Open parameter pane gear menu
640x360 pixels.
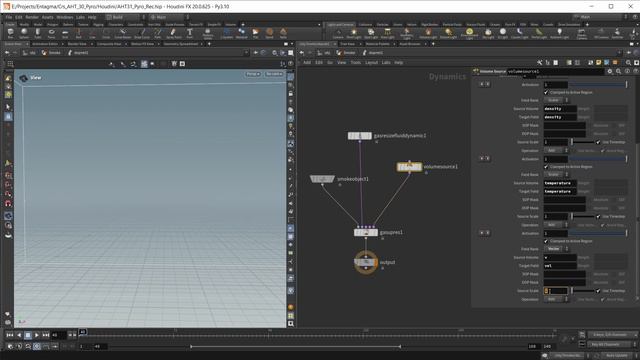(x=610, y=71)
